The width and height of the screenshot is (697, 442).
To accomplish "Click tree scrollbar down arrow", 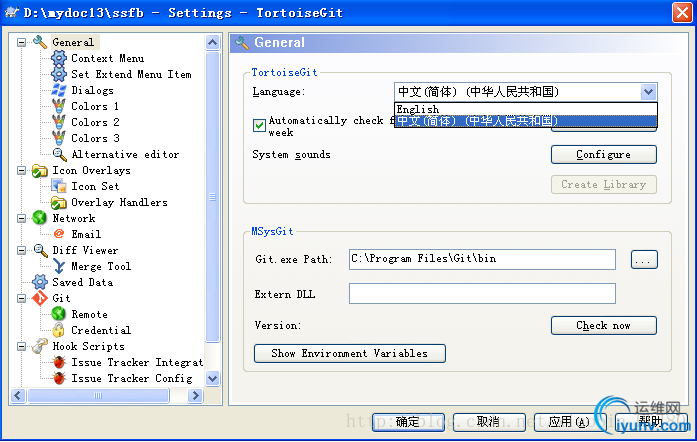I will tap(212, 378).
